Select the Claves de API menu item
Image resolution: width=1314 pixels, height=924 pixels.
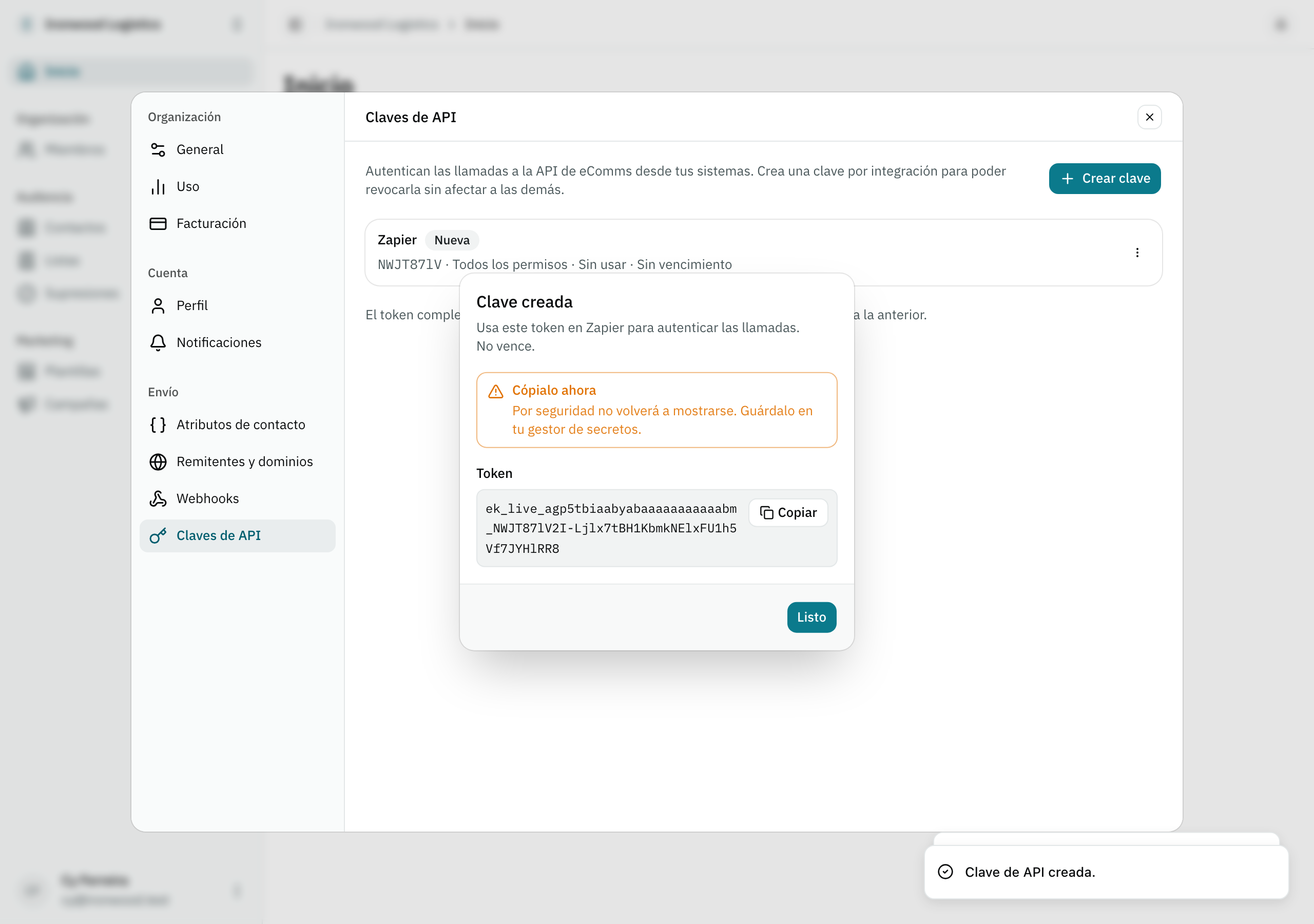point(238,535)
